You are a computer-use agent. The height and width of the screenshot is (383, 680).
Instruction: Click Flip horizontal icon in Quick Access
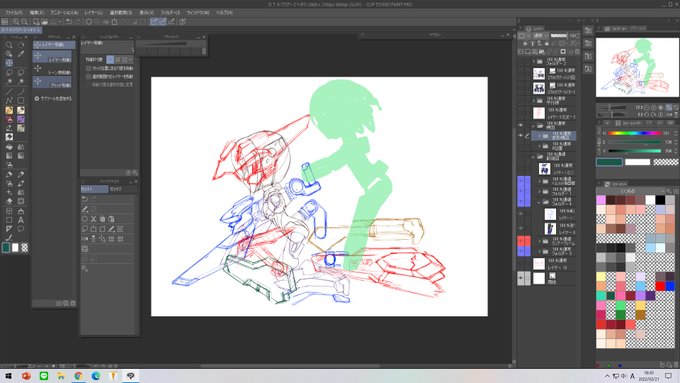click(85, 239)
